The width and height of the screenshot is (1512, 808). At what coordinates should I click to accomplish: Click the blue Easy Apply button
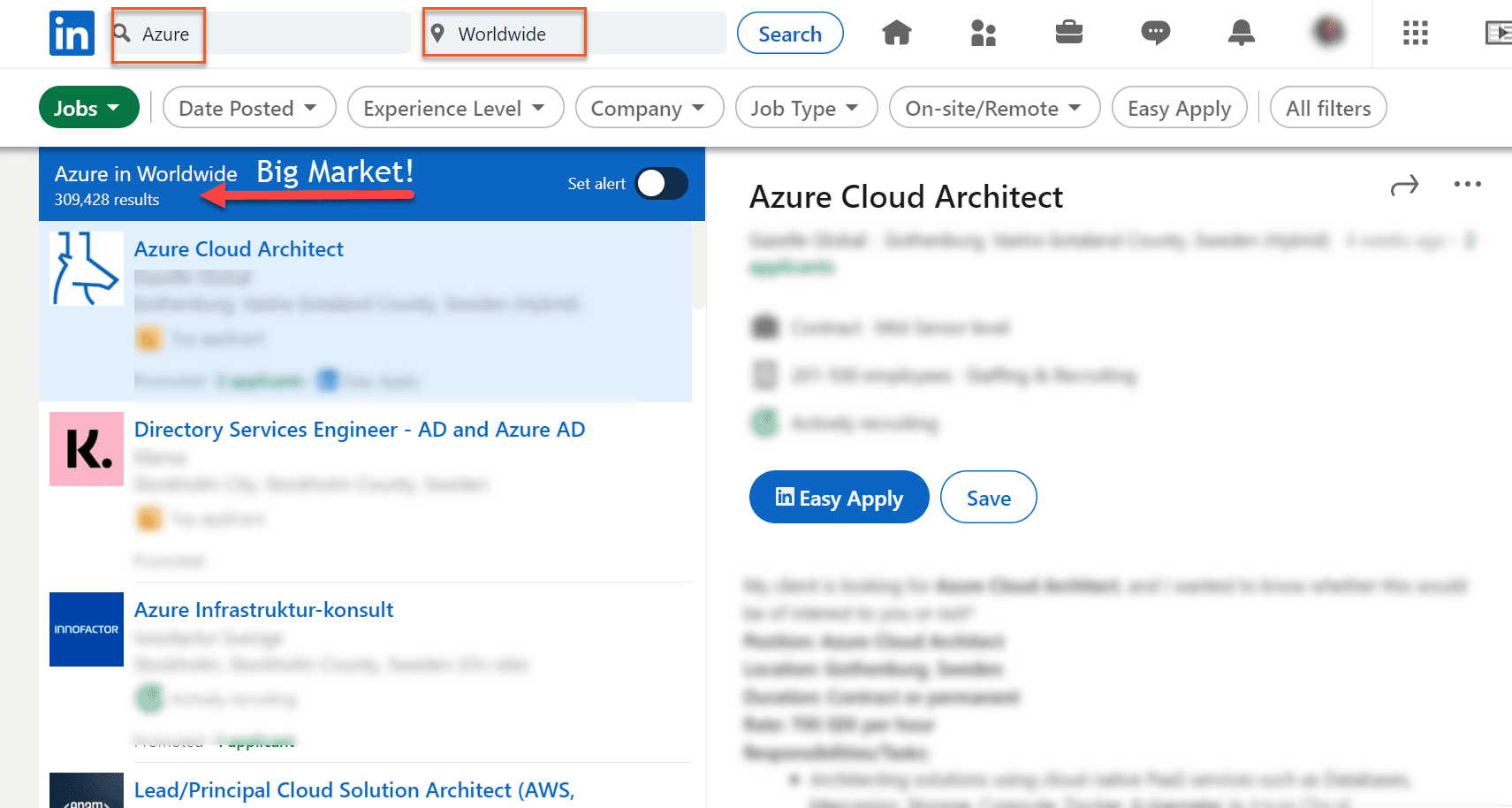pyautogui.click(x=839, y=497)
